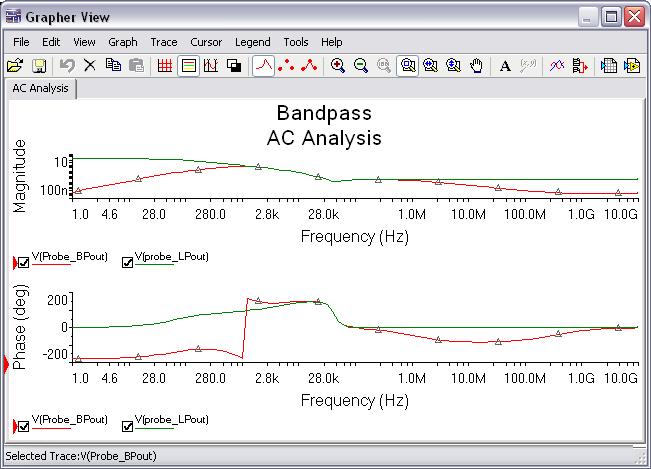This screenshot has height=469, width=651.
Task: Open the Trace menu
Action: (x=163, y=42)
